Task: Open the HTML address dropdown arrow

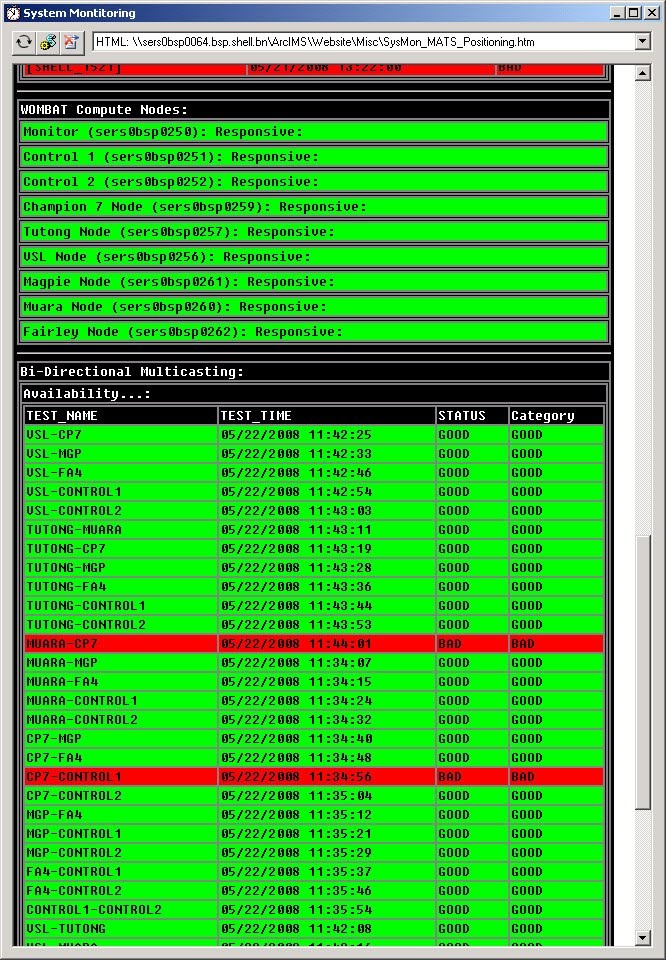Action: [642, 42]
